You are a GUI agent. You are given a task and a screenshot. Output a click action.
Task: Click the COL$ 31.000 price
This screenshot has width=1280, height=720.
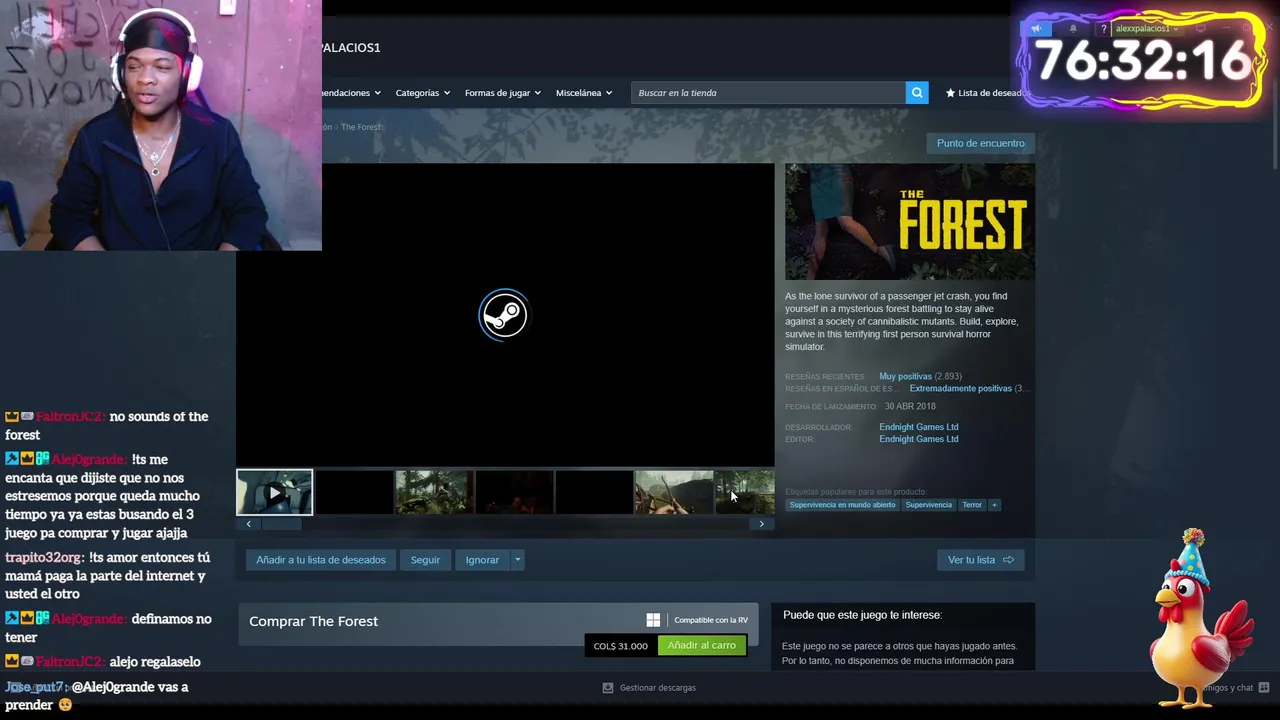coord(621,646)
